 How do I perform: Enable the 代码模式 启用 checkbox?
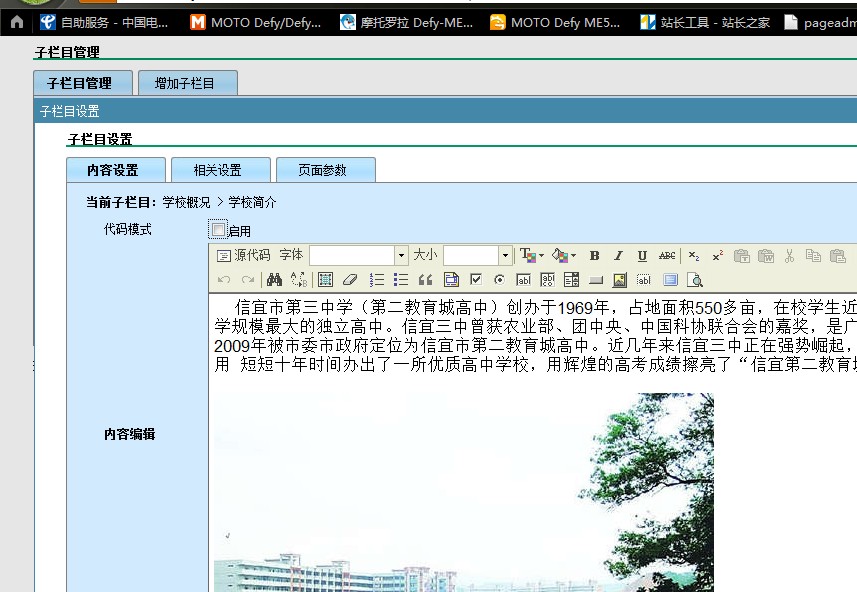219,230
